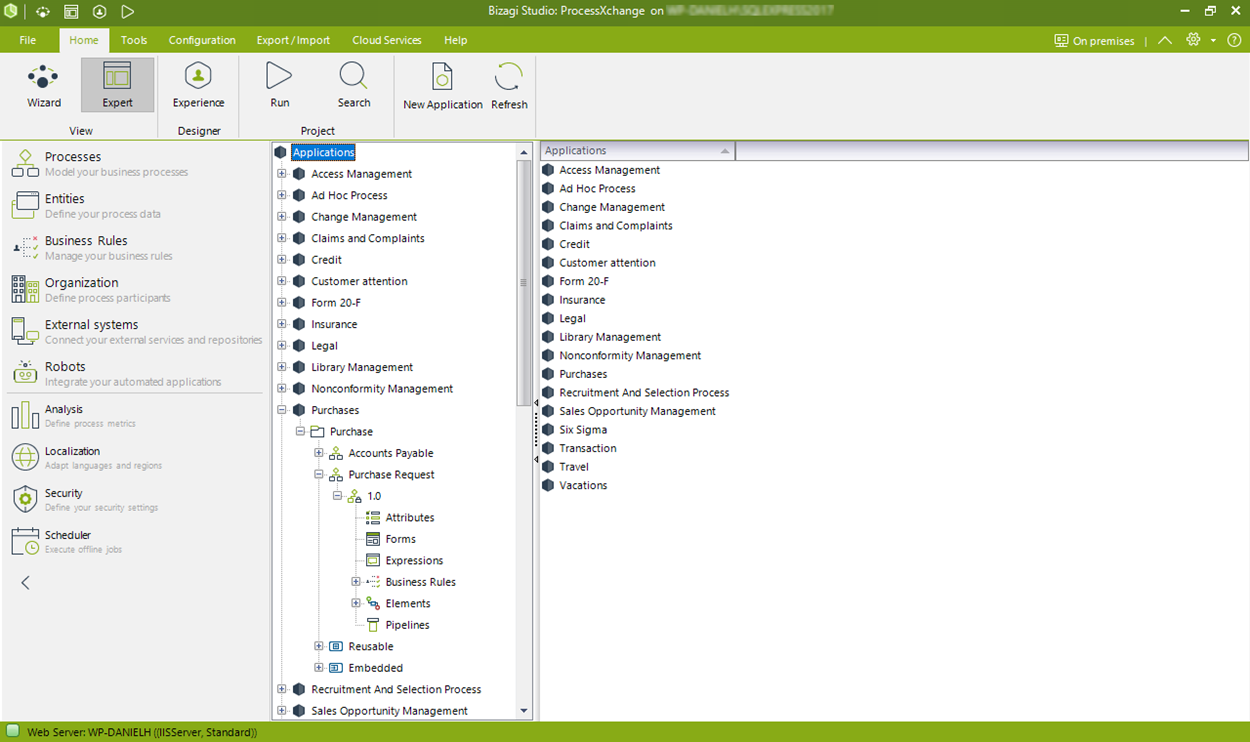
Task: Click the On premises indicator
Action: tap(1095, 41)
